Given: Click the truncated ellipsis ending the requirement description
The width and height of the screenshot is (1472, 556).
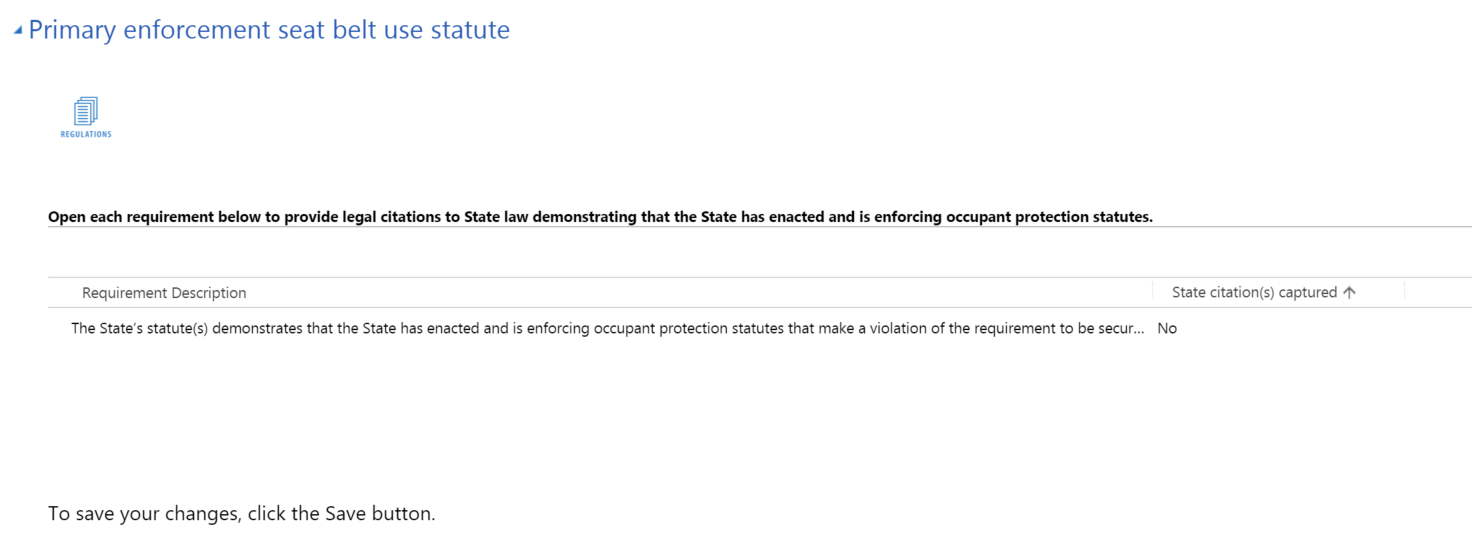Looking at the screenshot, I should coord(1137,328).
